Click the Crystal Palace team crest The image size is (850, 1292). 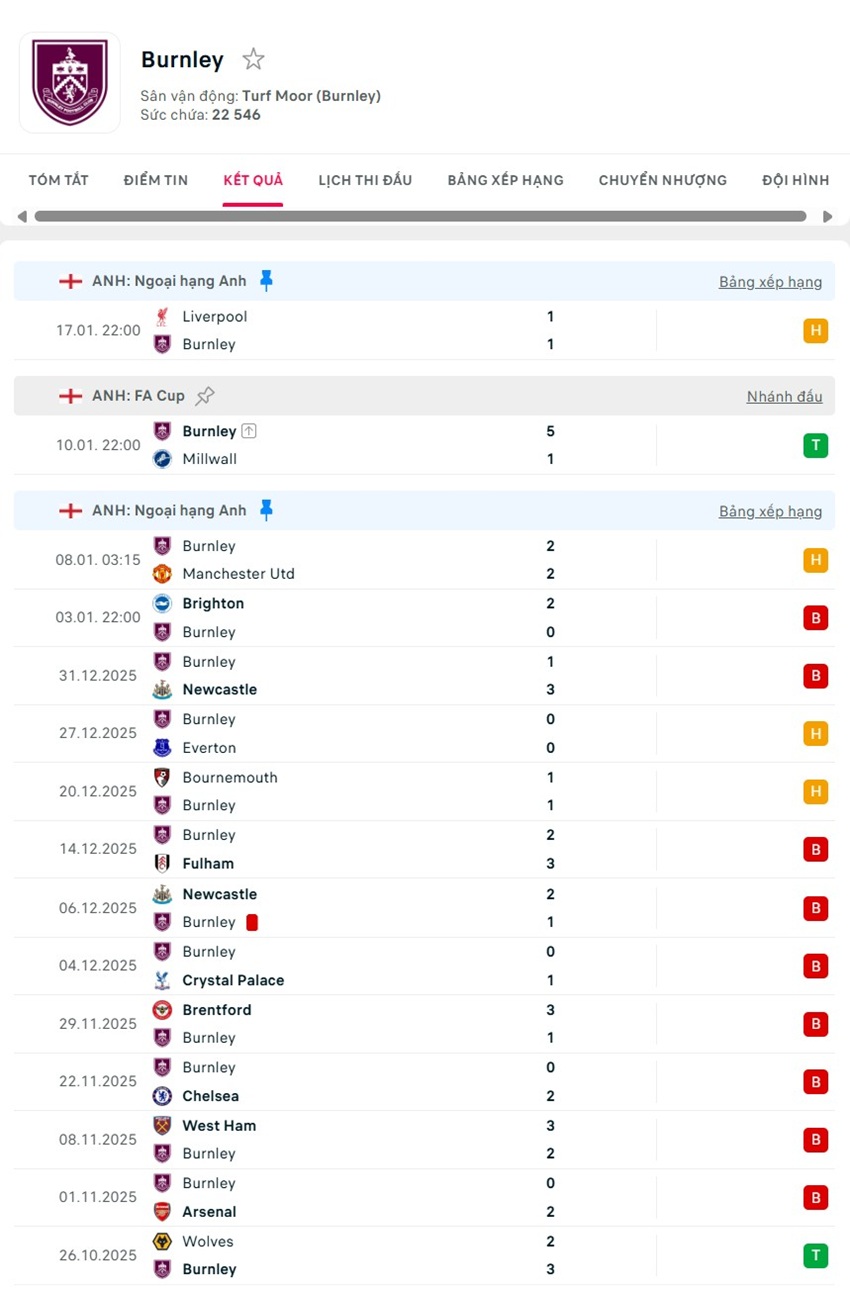162,980
